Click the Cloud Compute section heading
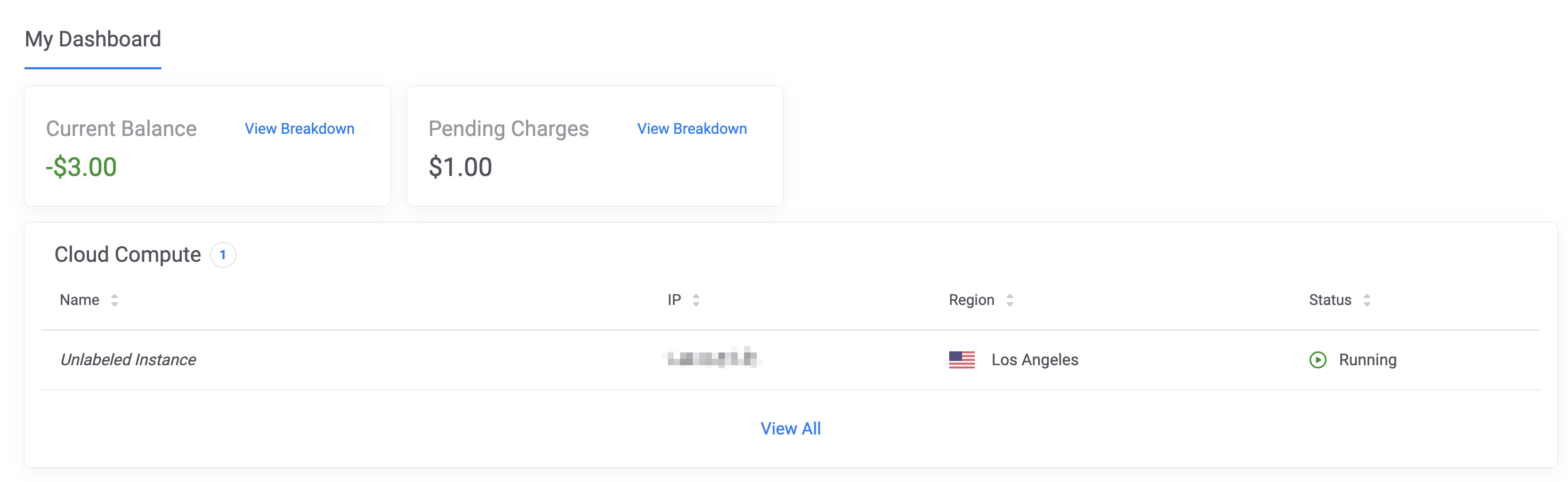Image resolution: width=1568 pixels, height=482 pixels. coord(128,254)
